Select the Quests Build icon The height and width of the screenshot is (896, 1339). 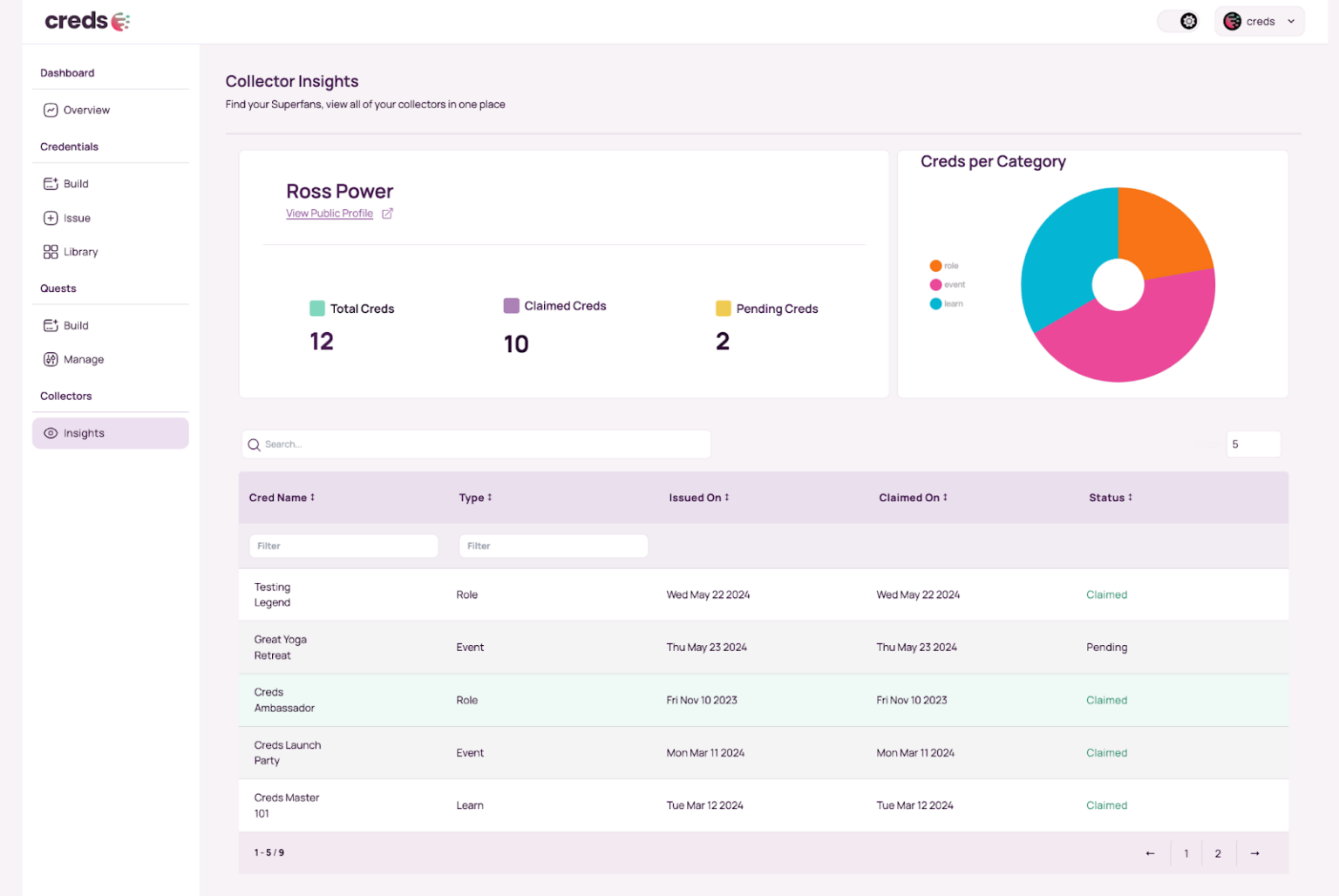click(51, 325)
